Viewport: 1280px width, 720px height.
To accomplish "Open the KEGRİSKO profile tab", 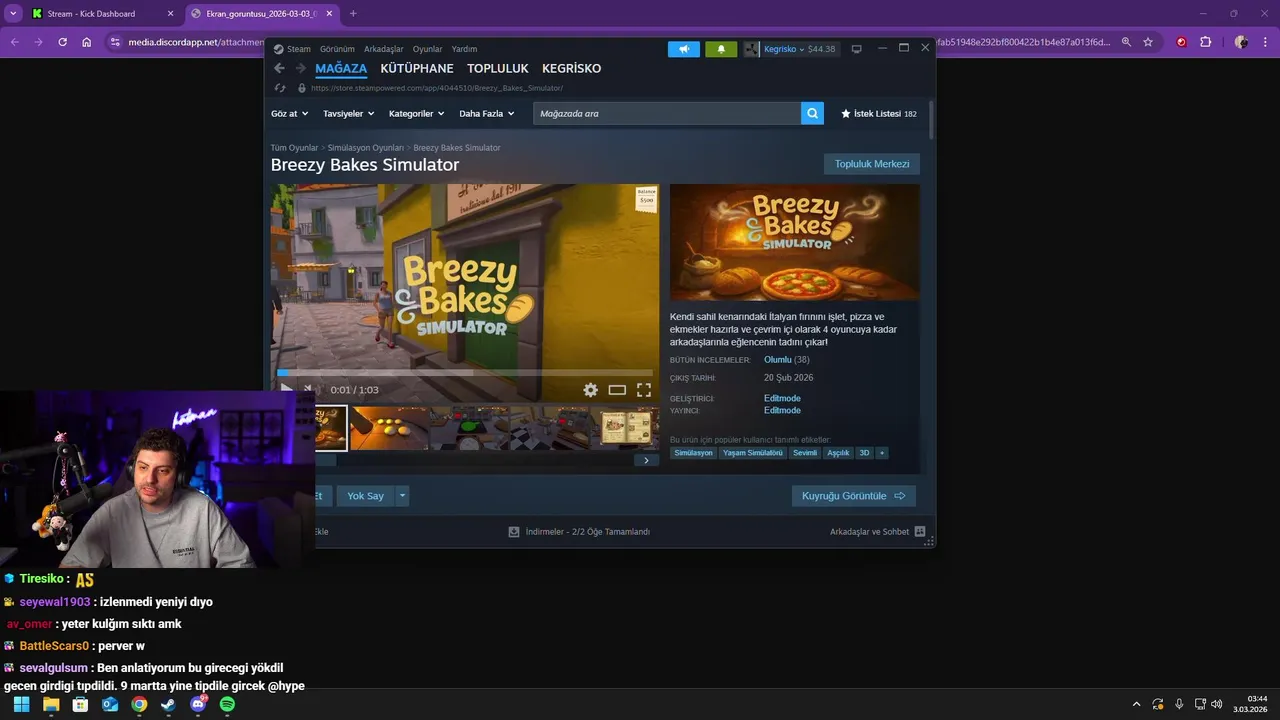I will 571,69.
